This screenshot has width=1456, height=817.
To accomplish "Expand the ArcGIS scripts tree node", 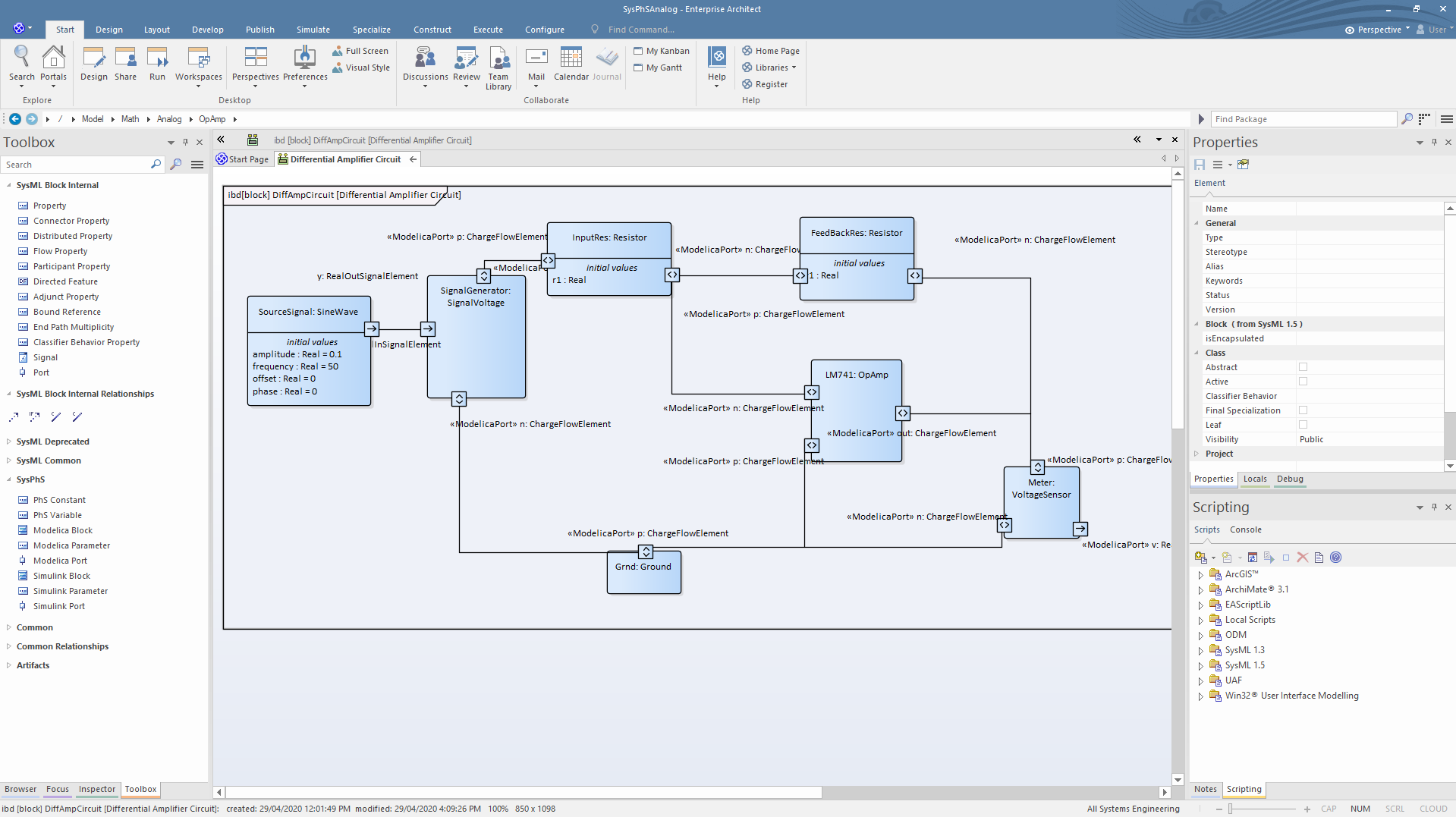I will pyautogui.click(x=1200, y=575).
